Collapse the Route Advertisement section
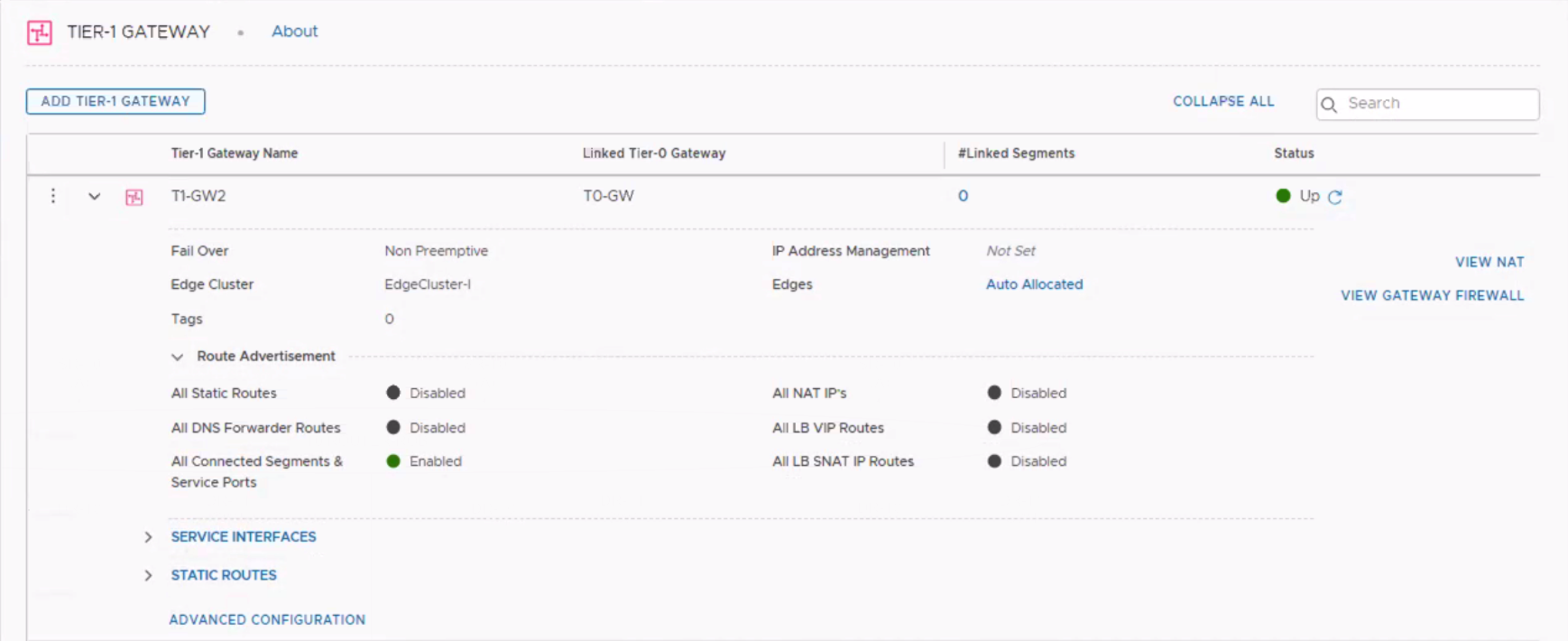 pyautogui.click(x=178, y=357)
